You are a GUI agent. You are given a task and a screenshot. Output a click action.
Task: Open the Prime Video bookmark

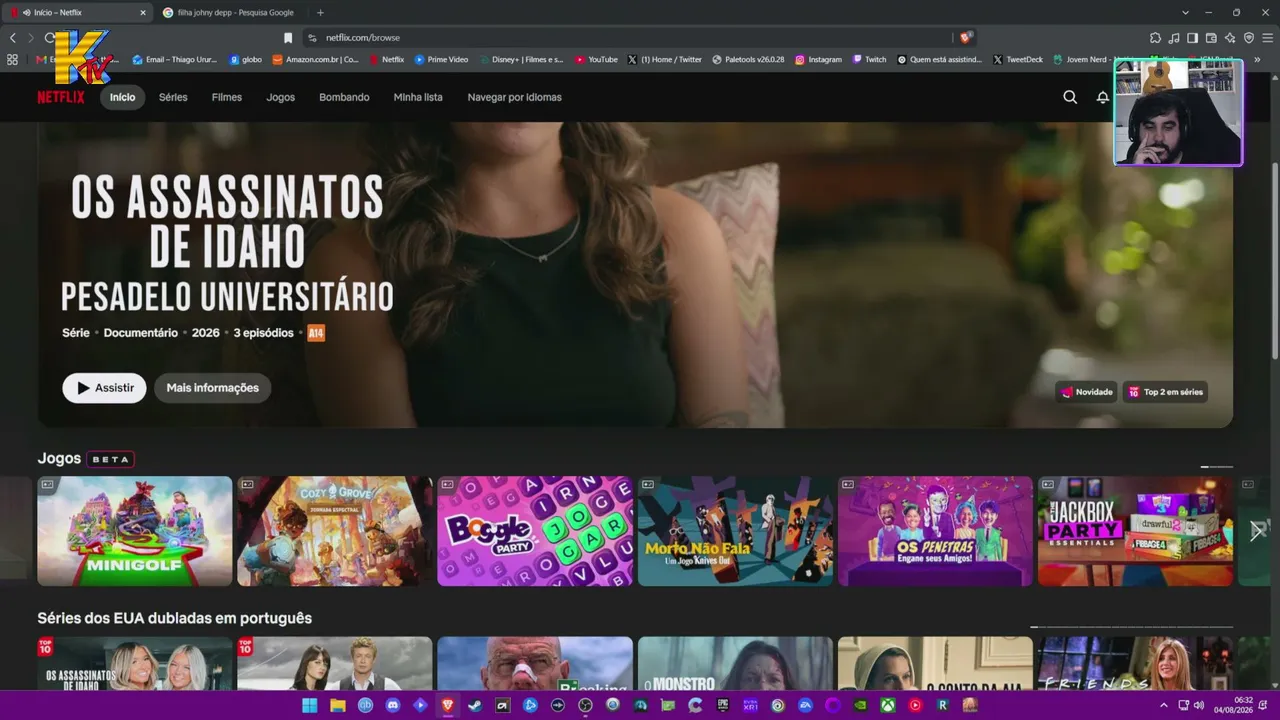coord(441,60)
